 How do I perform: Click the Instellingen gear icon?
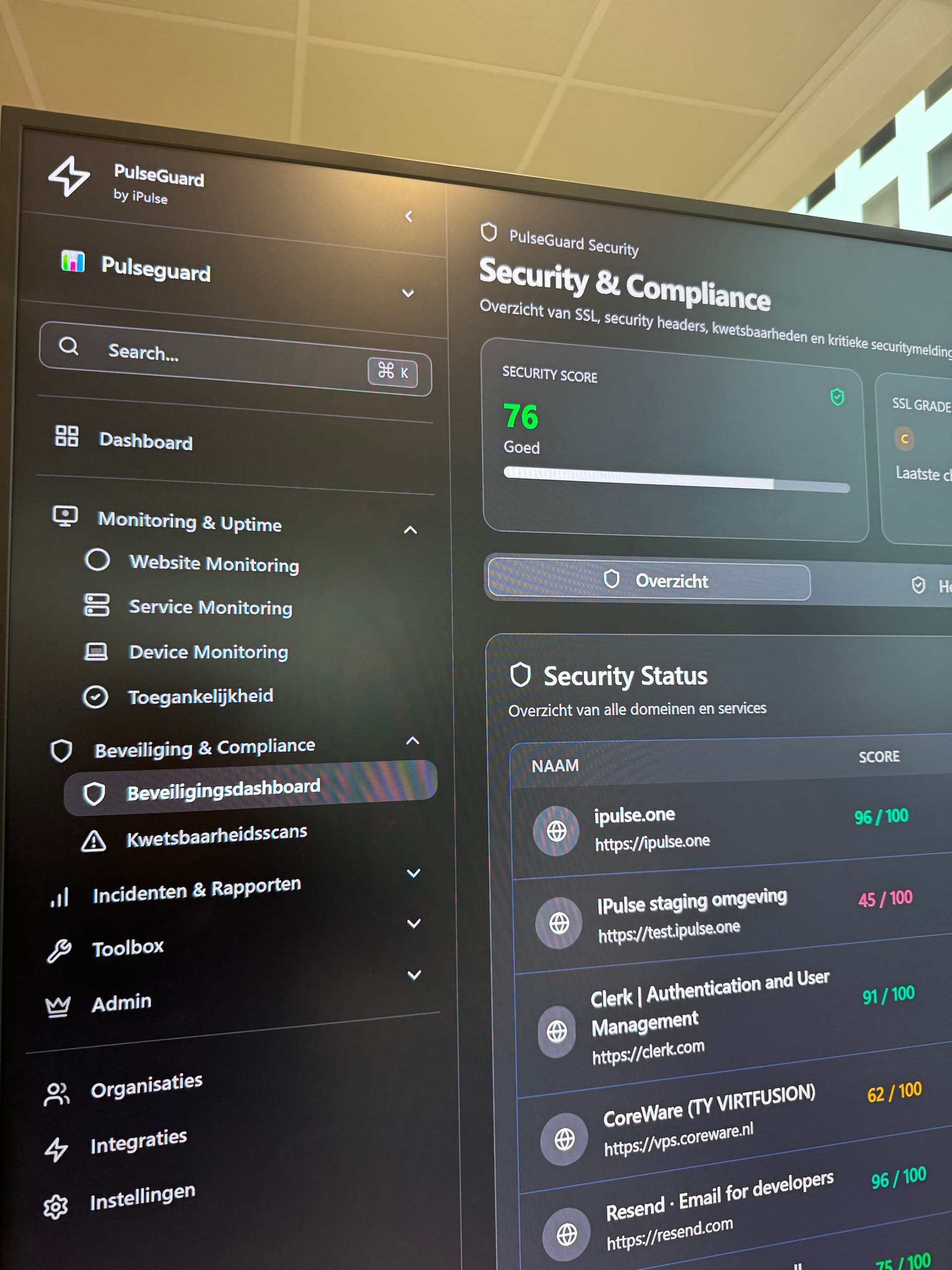[56, 1207]
